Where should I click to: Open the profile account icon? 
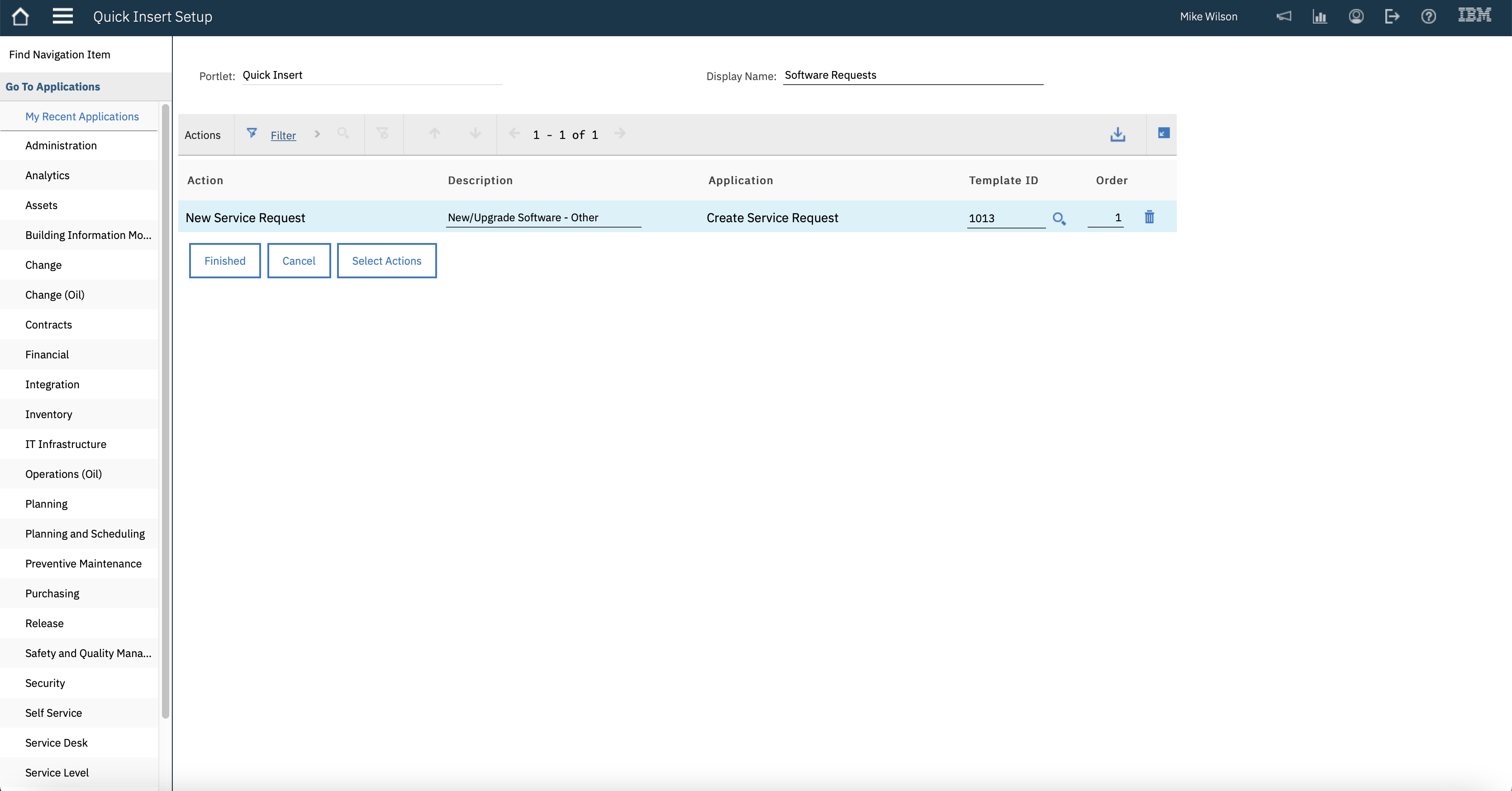tap(1356, 16)
